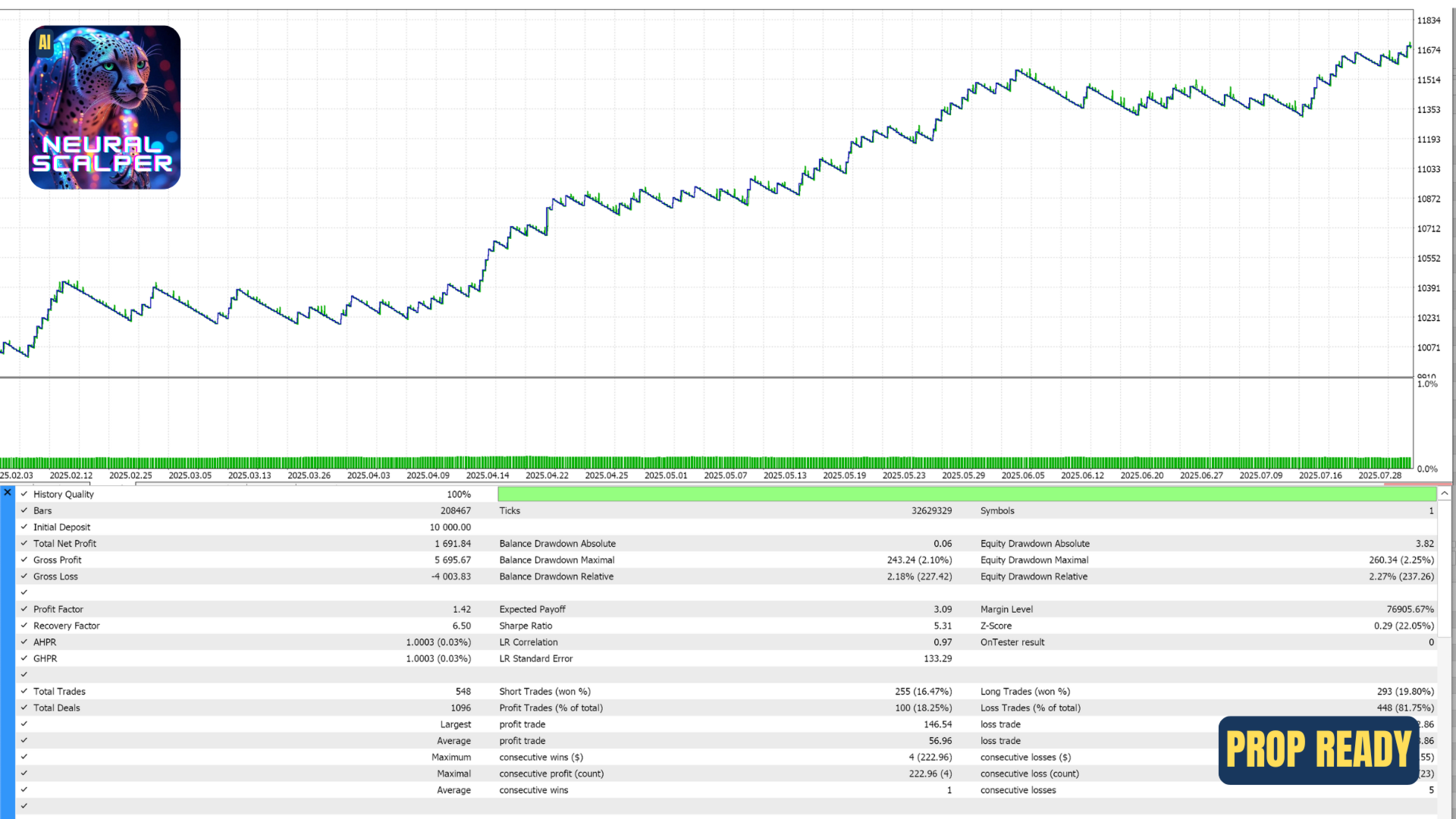Click the 2025.06.05 date marker on timeline
Image resolution: width=1456 pixels, height=819 pixels.
[1023, 475]
